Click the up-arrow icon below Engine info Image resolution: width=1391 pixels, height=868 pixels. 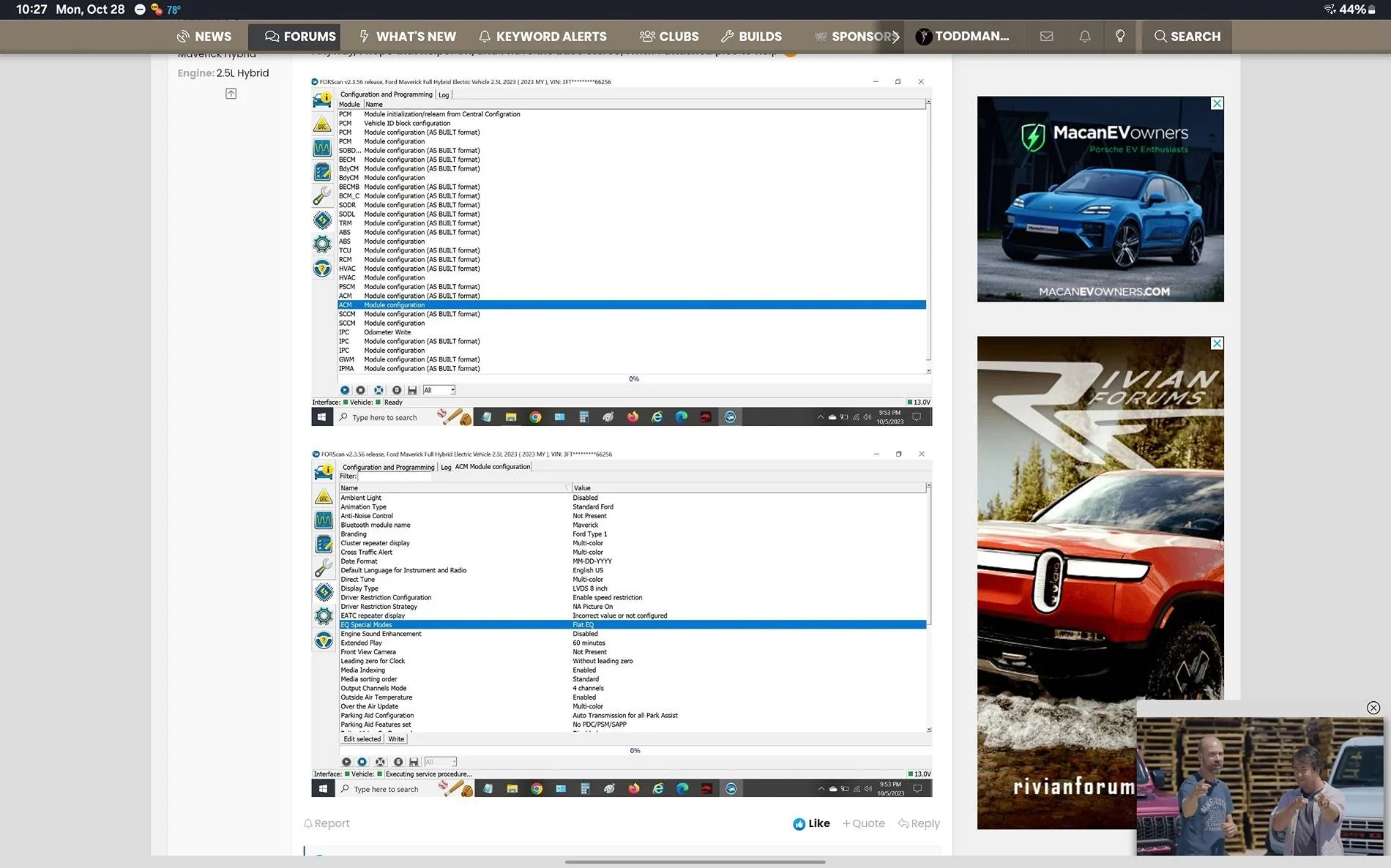click(231, 94)
